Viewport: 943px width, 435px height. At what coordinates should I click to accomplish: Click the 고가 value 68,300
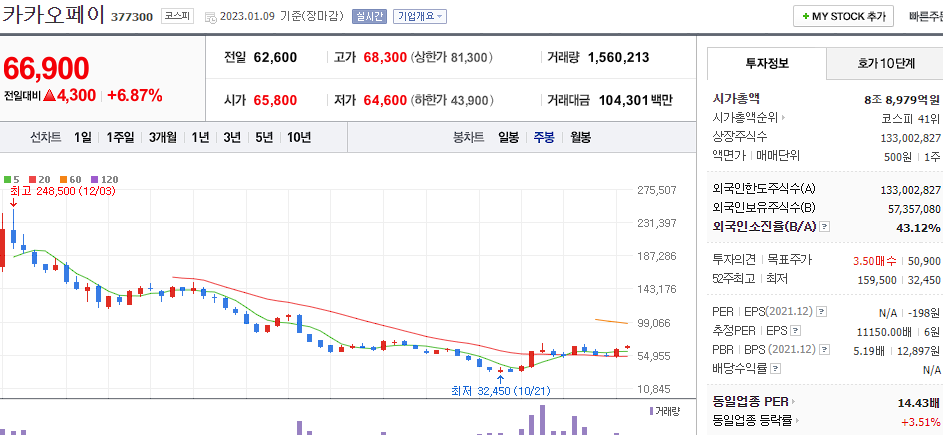(385, 58)
